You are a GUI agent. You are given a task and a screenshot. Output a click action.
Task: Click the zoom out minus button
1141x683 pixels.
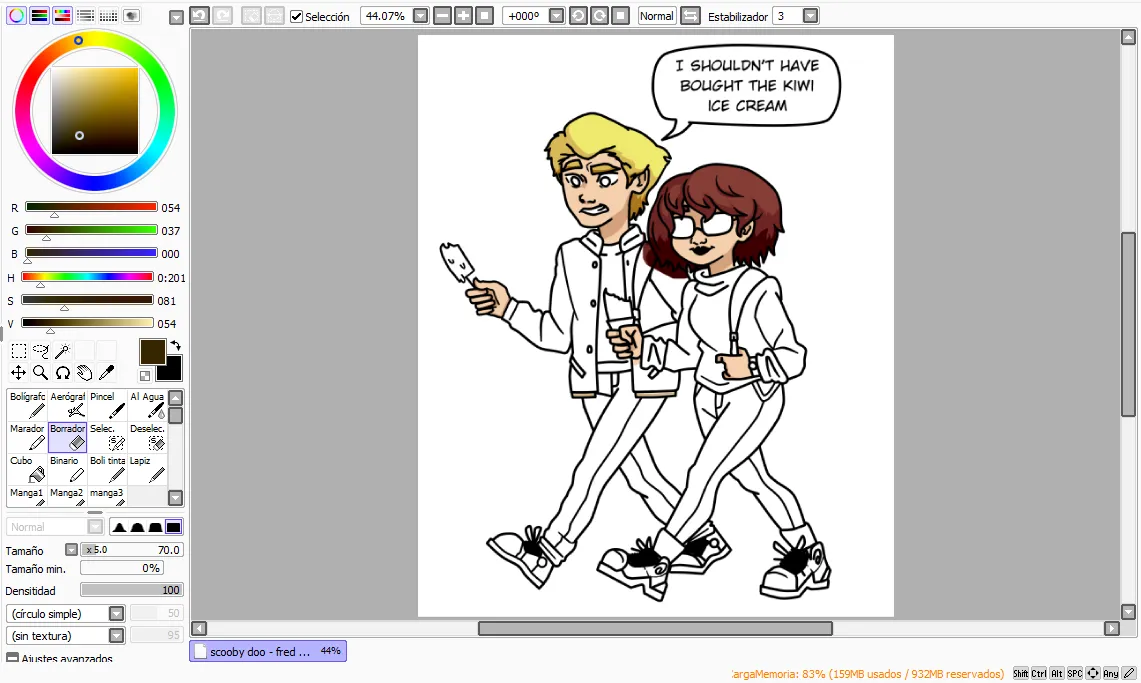(x=442, y=16)
